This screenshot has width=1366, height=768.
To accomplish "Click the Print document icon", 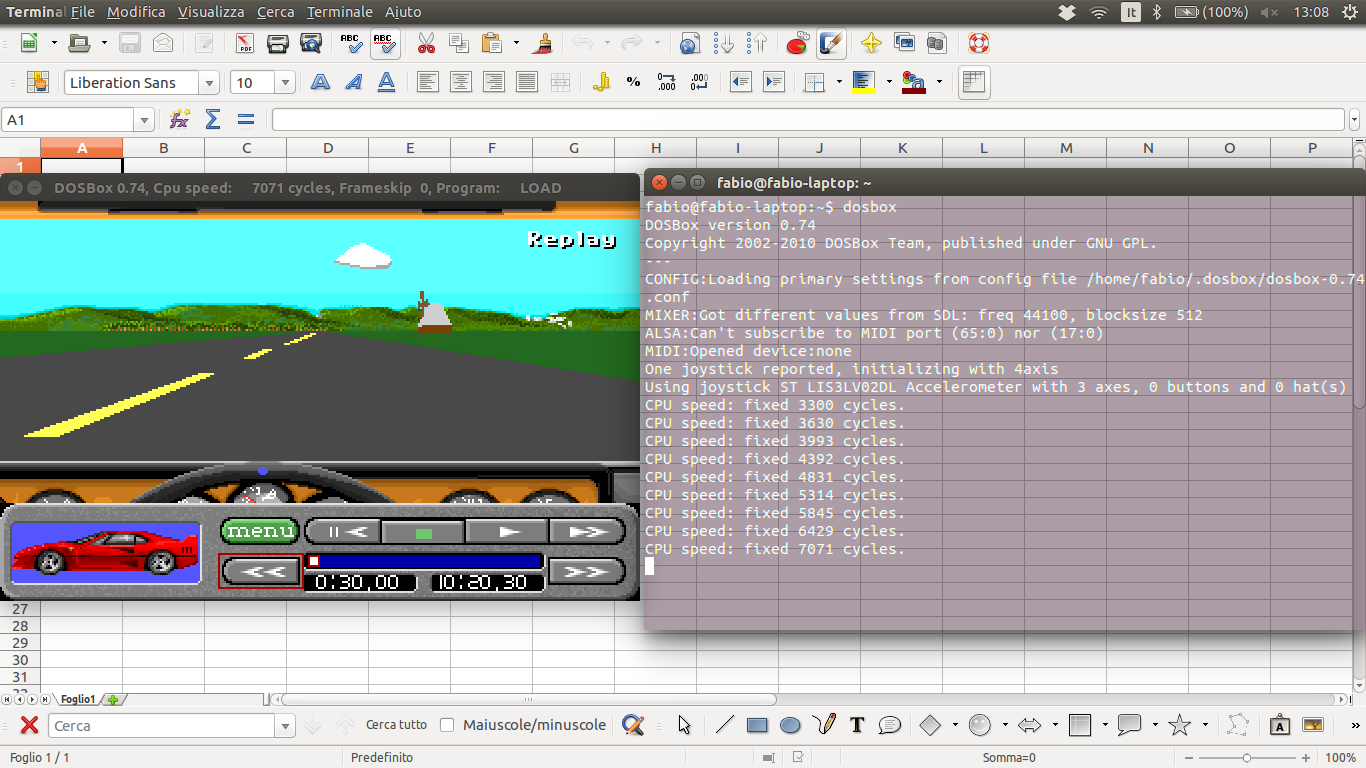I will pos(278,43).
